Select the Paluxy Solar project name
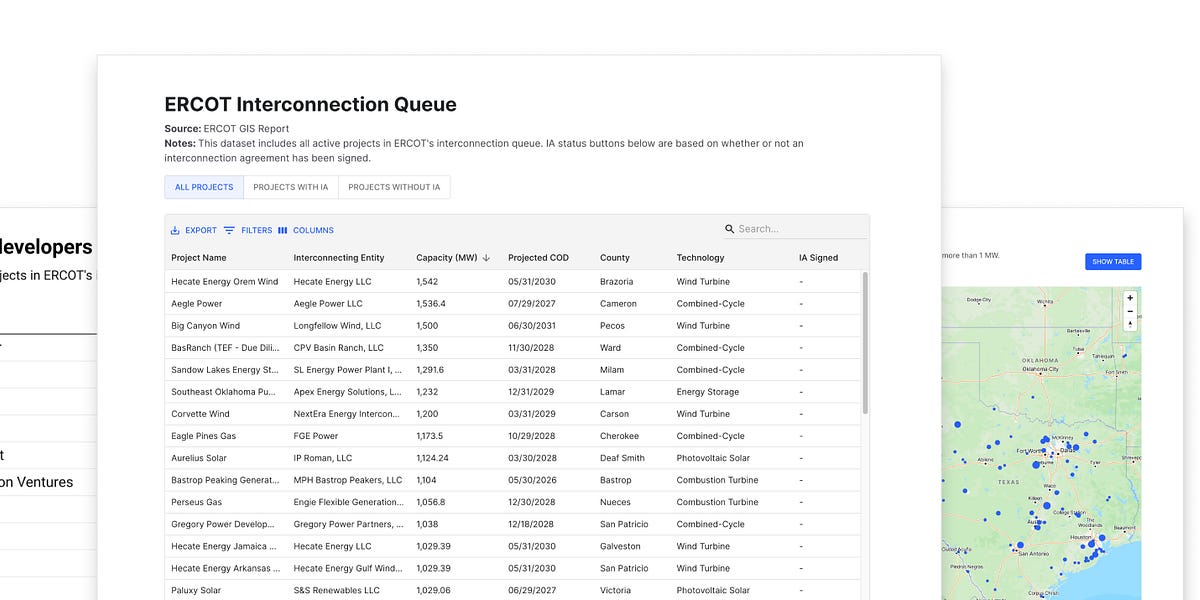This screenshot has height=600, width=1200. coord(196,590)
